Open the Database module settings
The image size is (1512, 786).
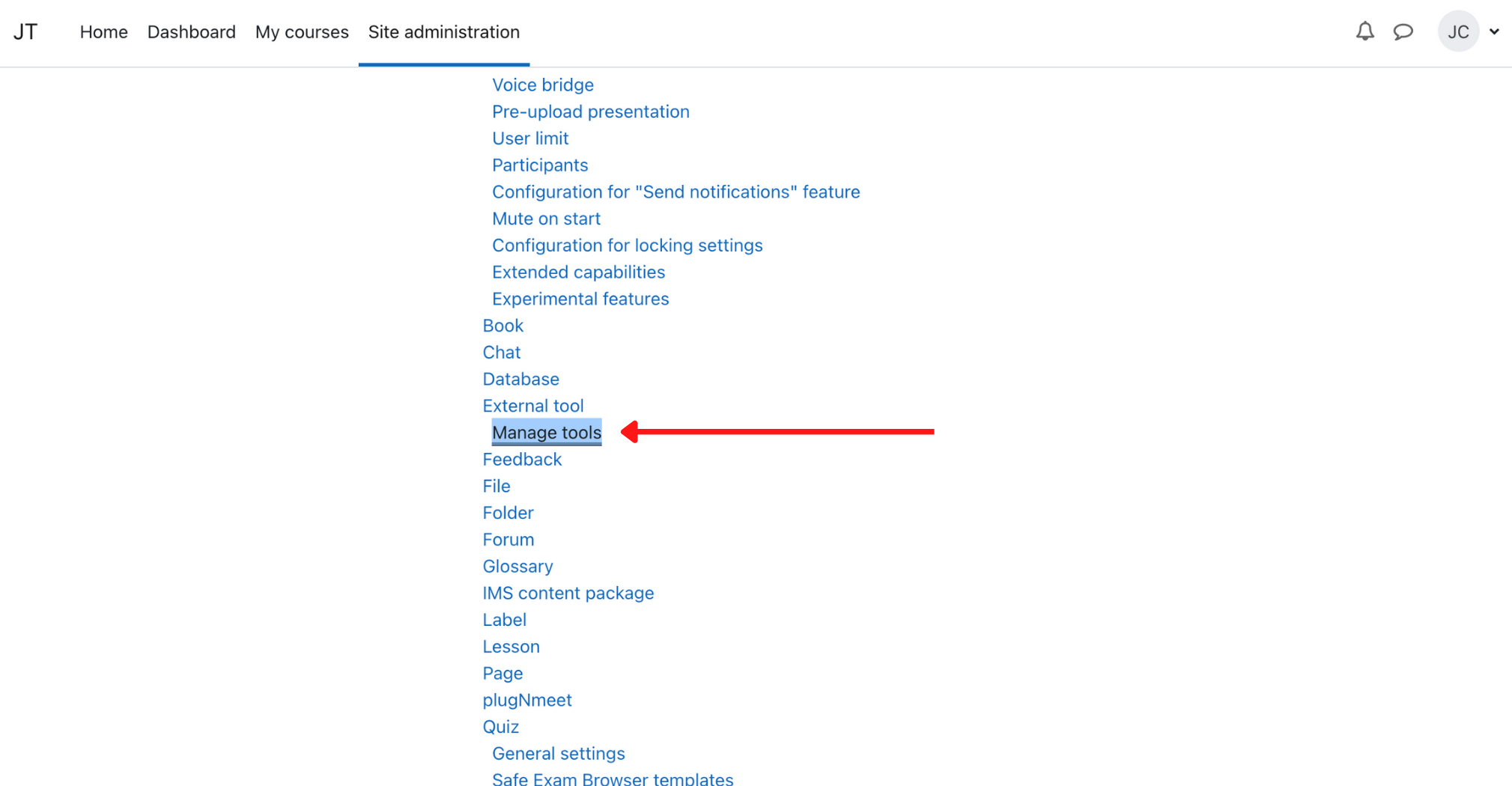click(520, 379)
